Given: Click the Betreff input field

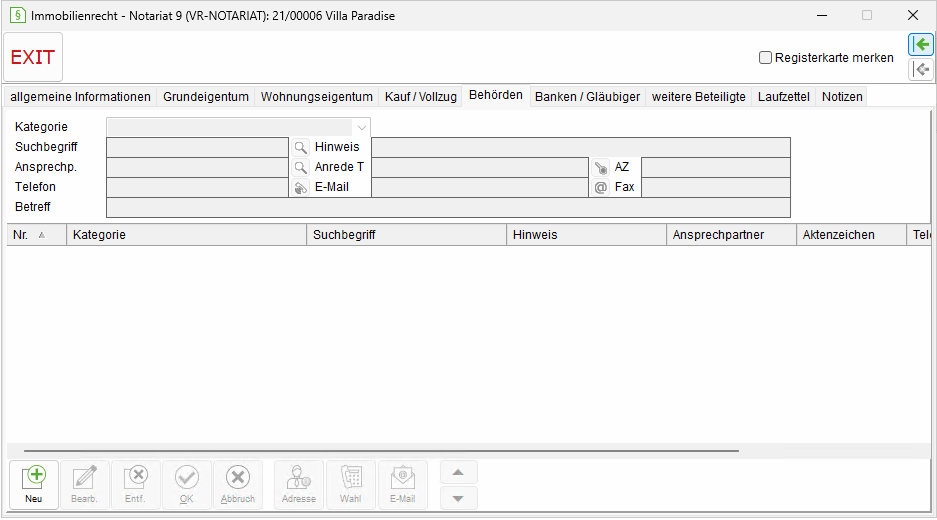Looking at the screenshot, I should (x=448, y=207).
